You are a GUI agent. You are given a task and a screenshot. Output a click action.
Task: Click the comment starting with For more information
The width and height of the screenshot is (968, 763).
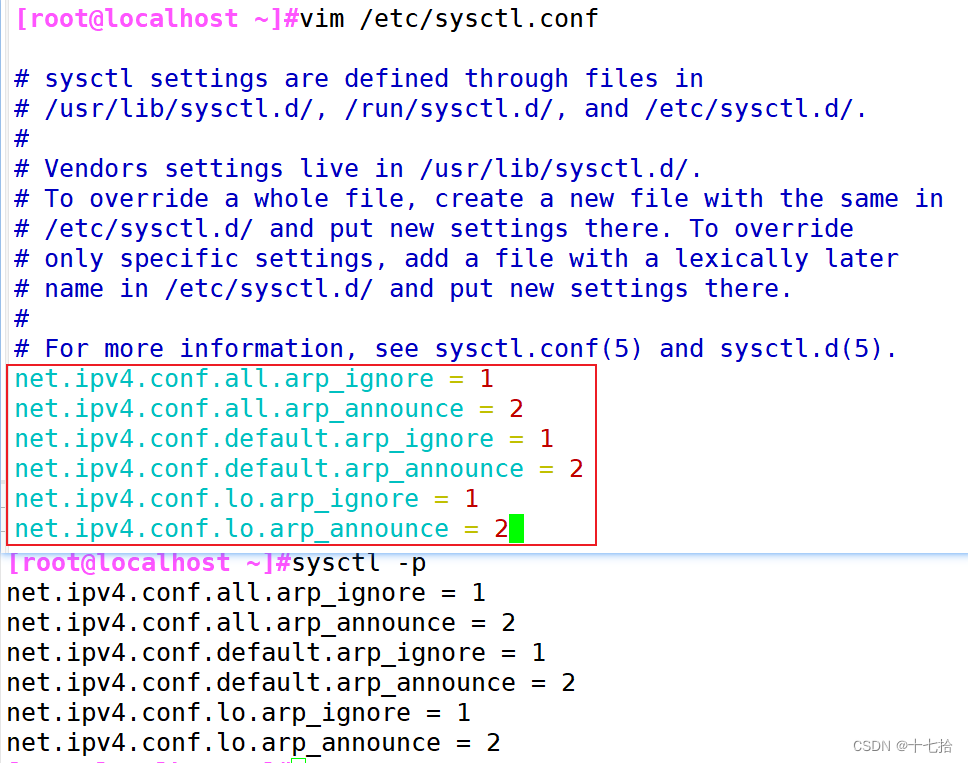tap(455, 349)
